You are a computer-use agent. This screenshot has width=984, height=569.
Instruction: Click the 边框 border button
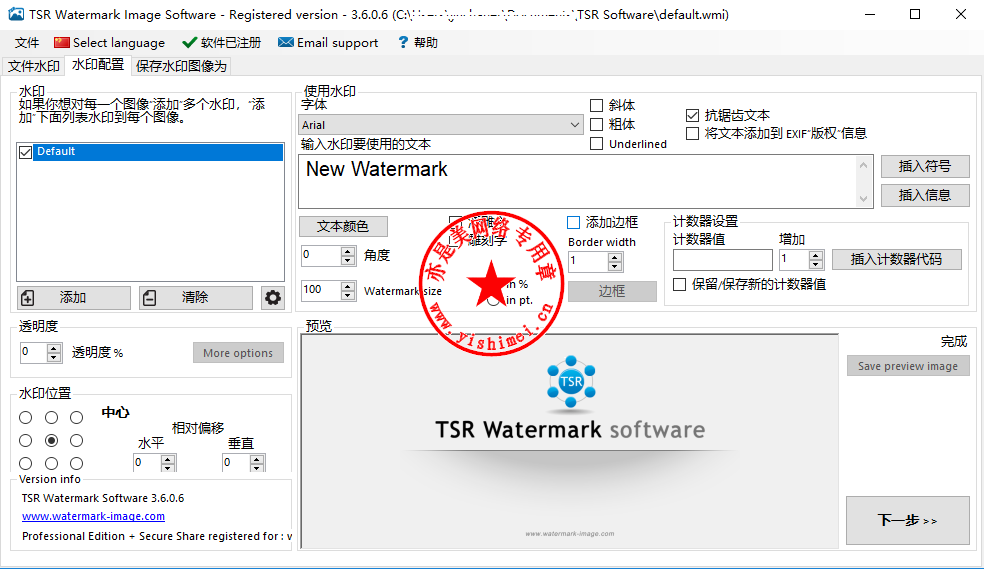pos(612,291)
